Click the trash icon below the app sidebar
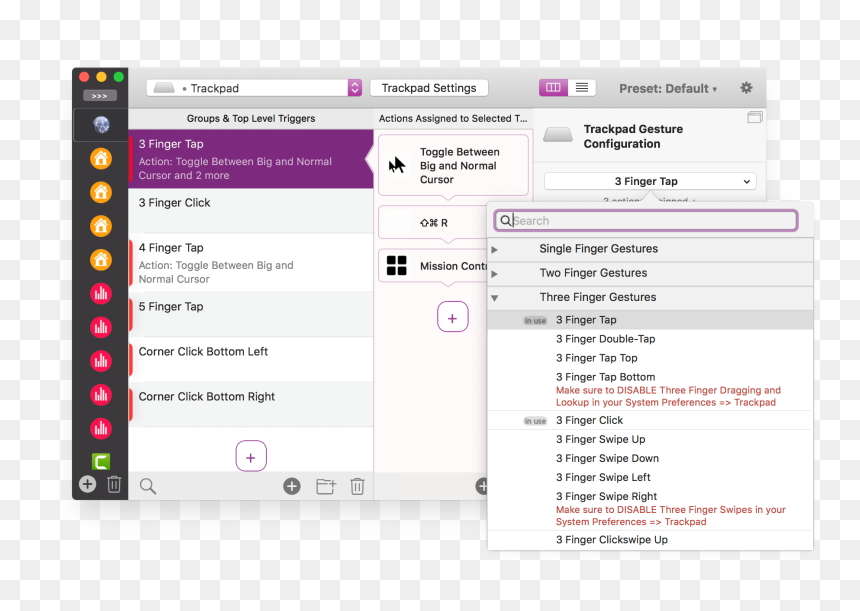860x611 pixels. (x=114, y=484)
